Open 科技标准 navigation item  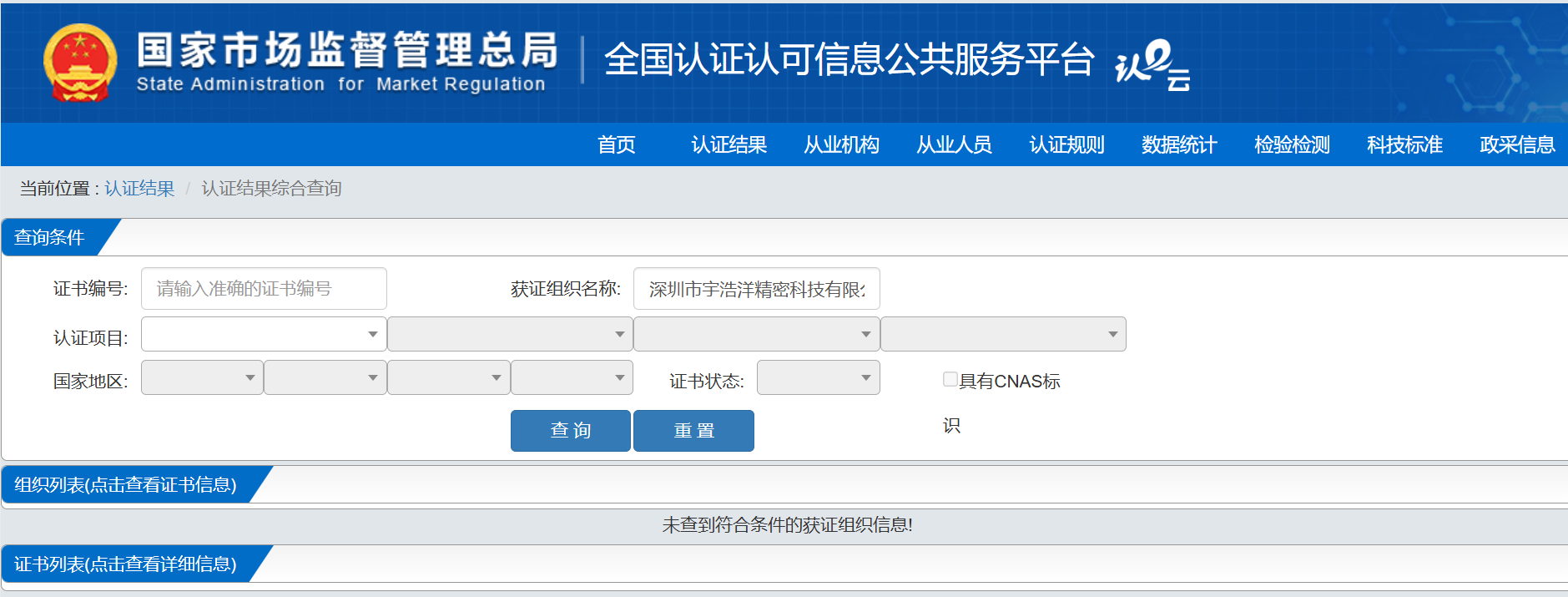tap(1404, 144)
